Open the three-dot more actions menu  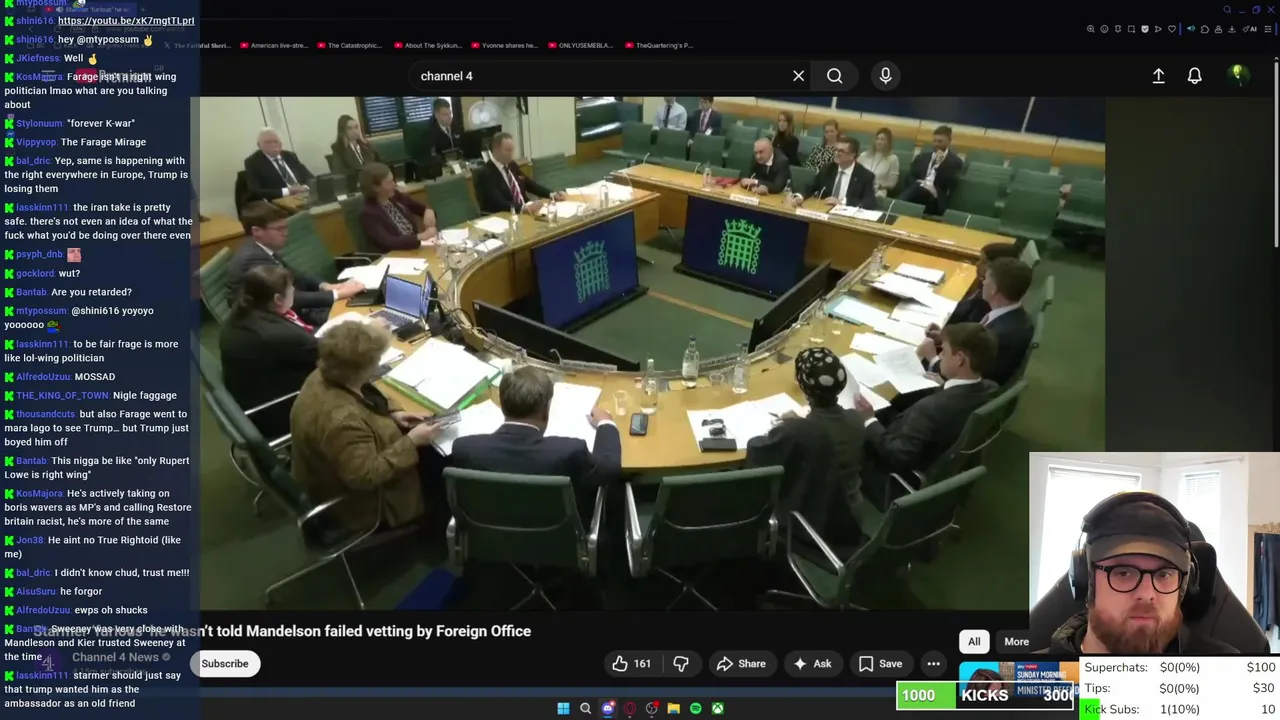(x=933, y=664)
